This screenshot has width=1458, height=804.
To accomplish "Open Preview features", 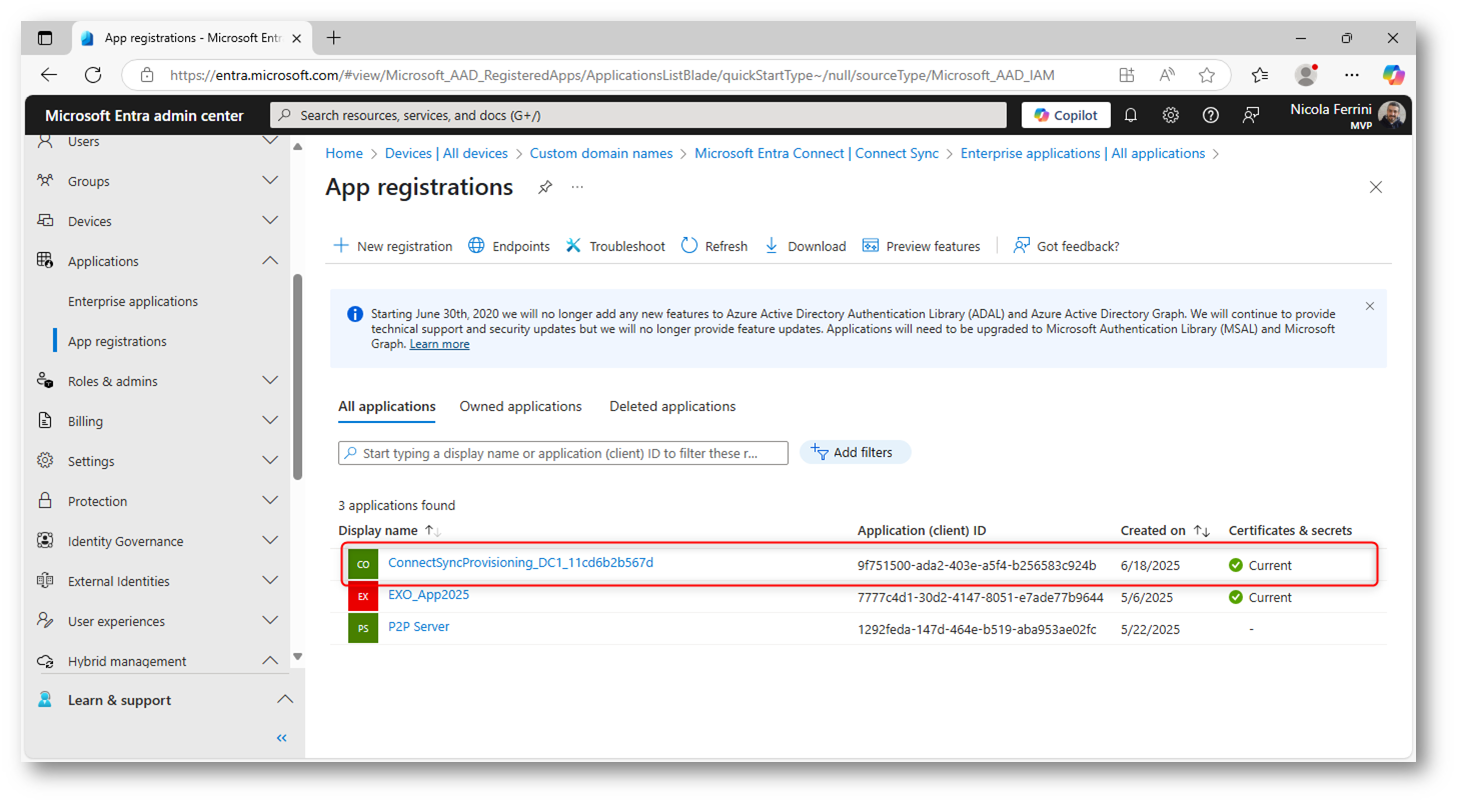I will tap(921, 246).
